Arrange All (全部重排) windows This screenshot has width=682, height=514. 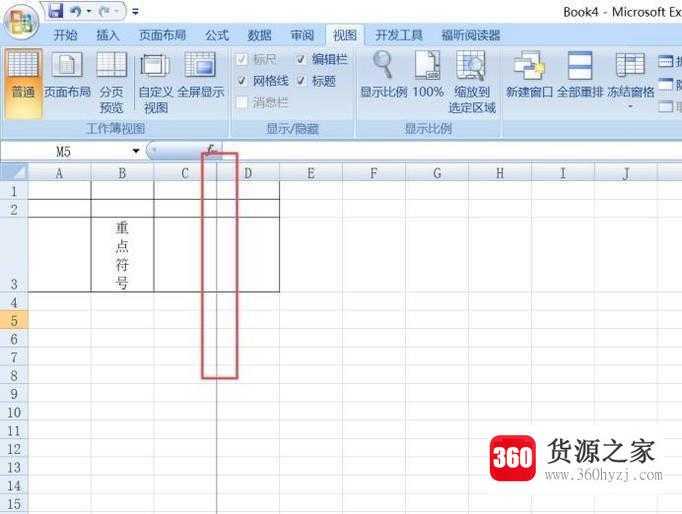pos(580,75)
